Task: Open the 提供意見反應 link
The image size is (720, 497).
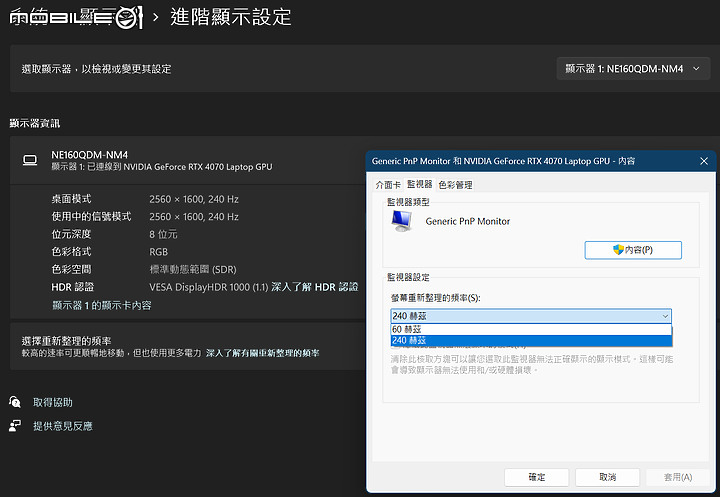Action: coord(63,426)
